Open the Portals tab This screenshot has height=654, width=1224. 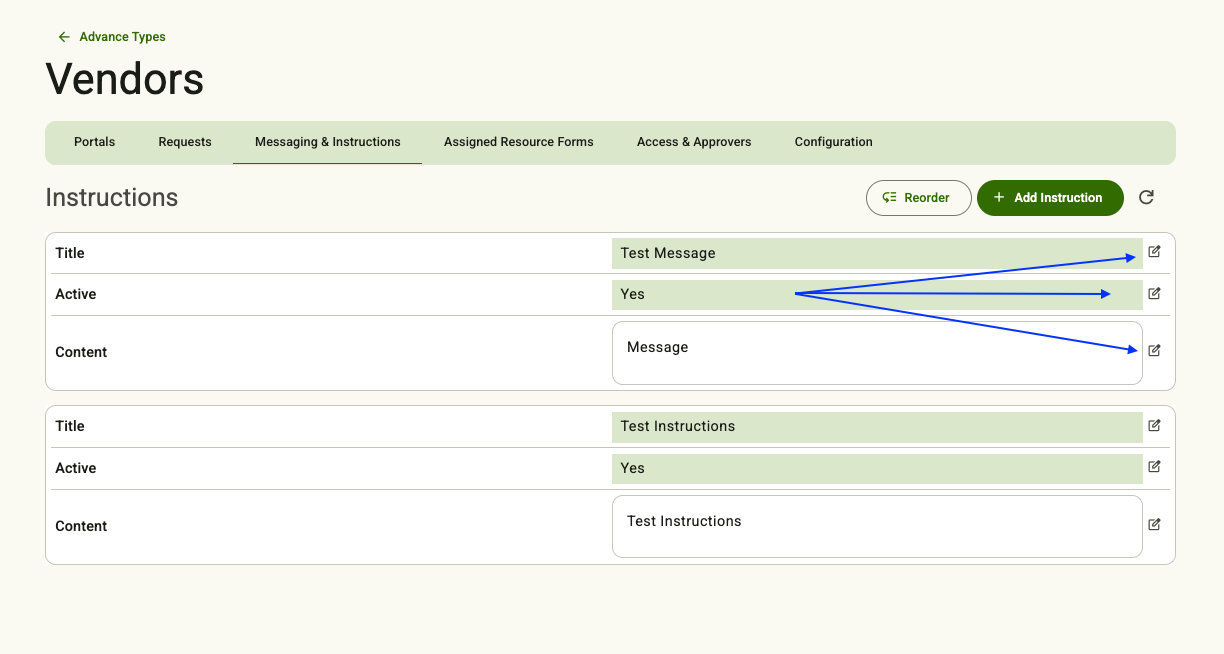click(x=94, y=142)
